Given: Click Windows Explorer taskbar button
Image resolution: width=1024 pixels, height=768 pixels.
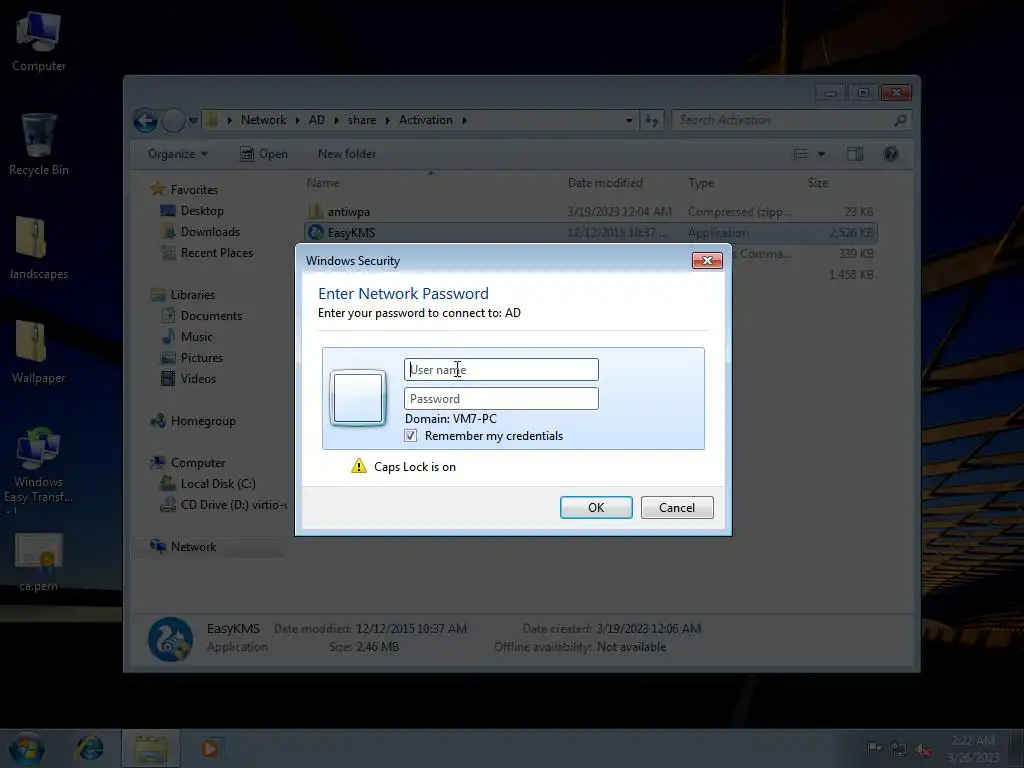Looking at the screenshot, I should point(151,748).
